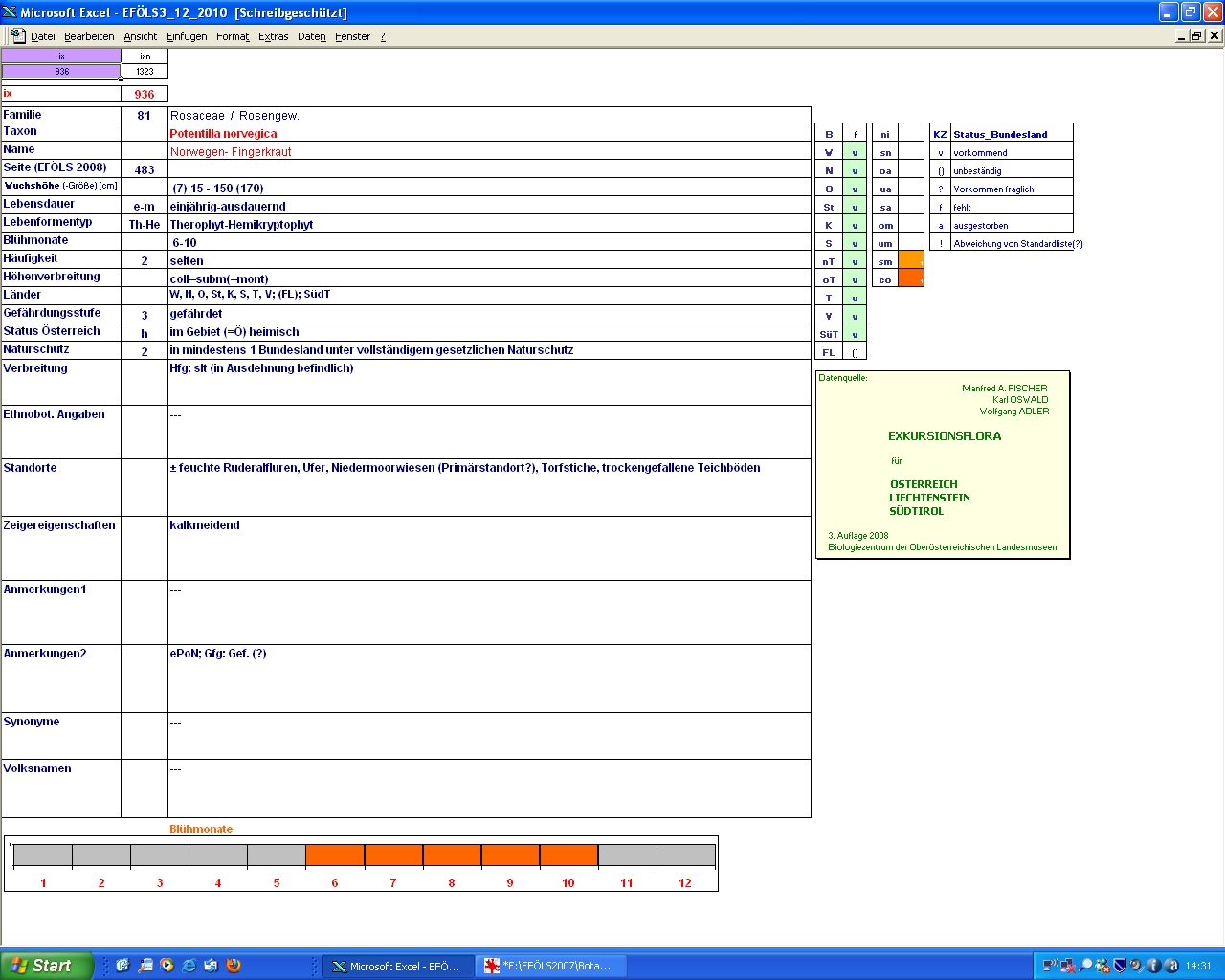
Task: Click the Häufigkeit value selten
Action: 187,261
